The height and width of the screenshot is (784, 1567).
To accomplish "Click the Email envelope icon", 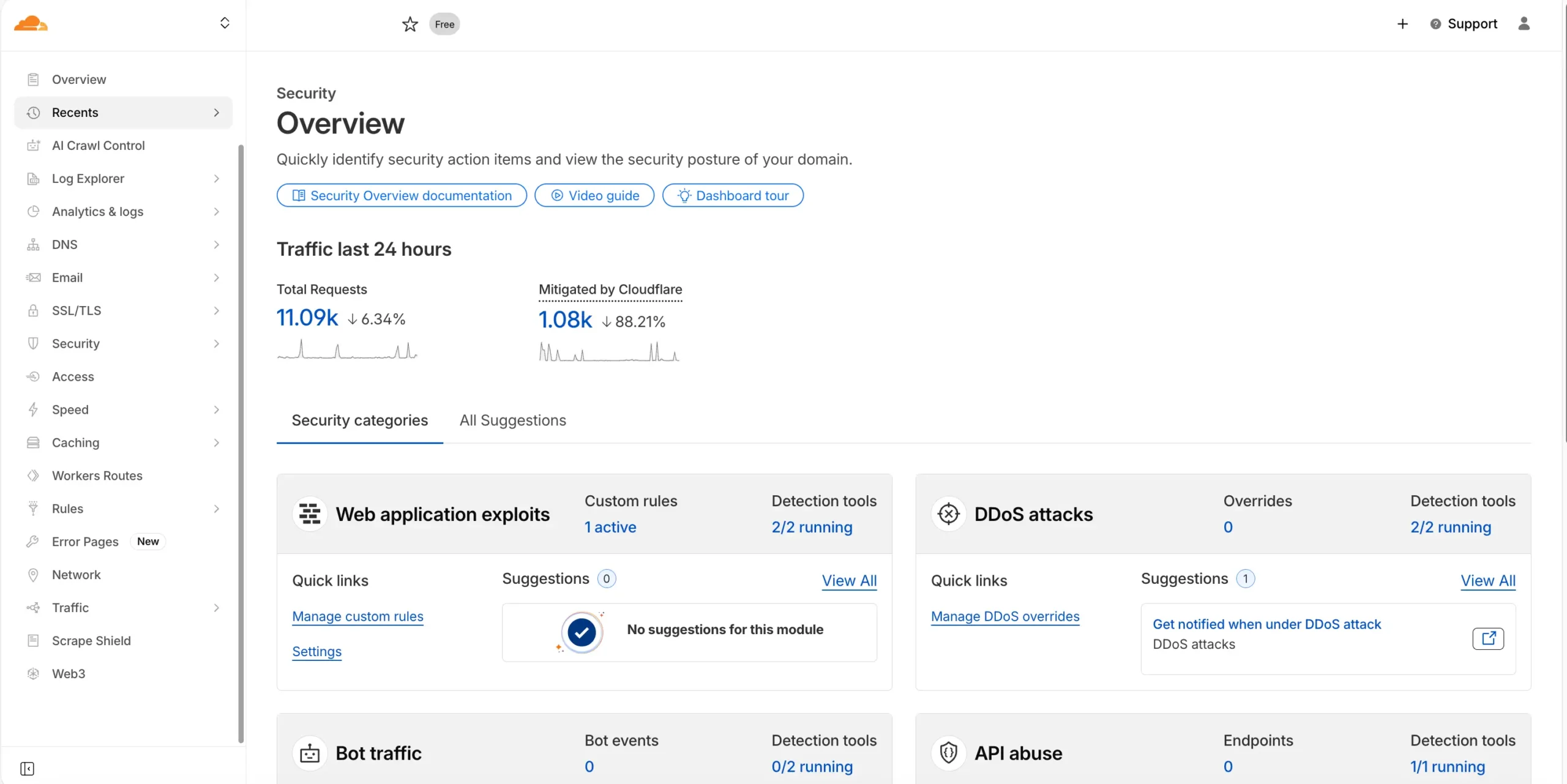I will [33, 278].
